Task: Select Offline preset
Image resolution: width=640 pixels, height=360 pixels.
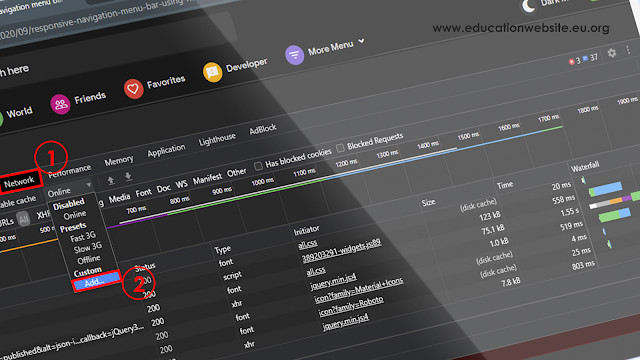Action: click(89, 259)
